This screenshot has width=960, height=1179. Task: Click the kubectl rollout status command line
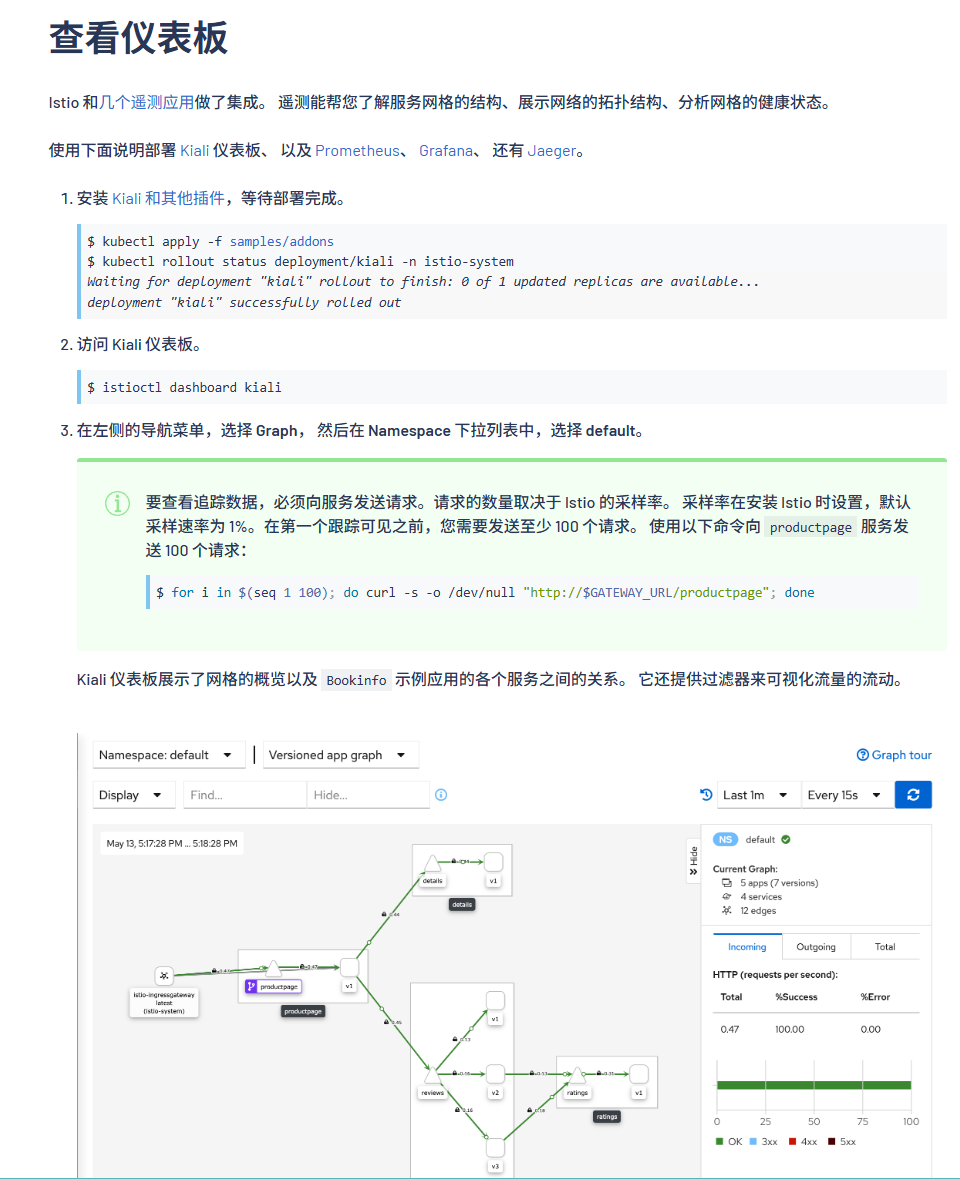[x=308, y=262]
